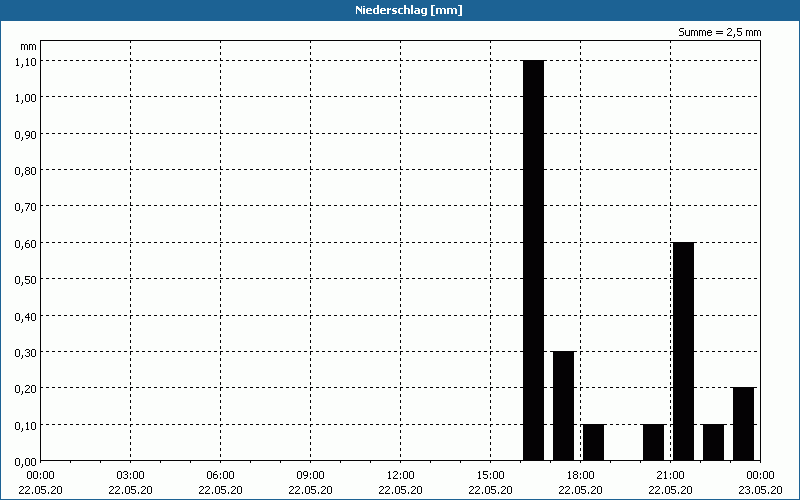Screen dimensions: 800x500
Task: Select the '0,00' y-axis label
Action: [x=26, y=462]
